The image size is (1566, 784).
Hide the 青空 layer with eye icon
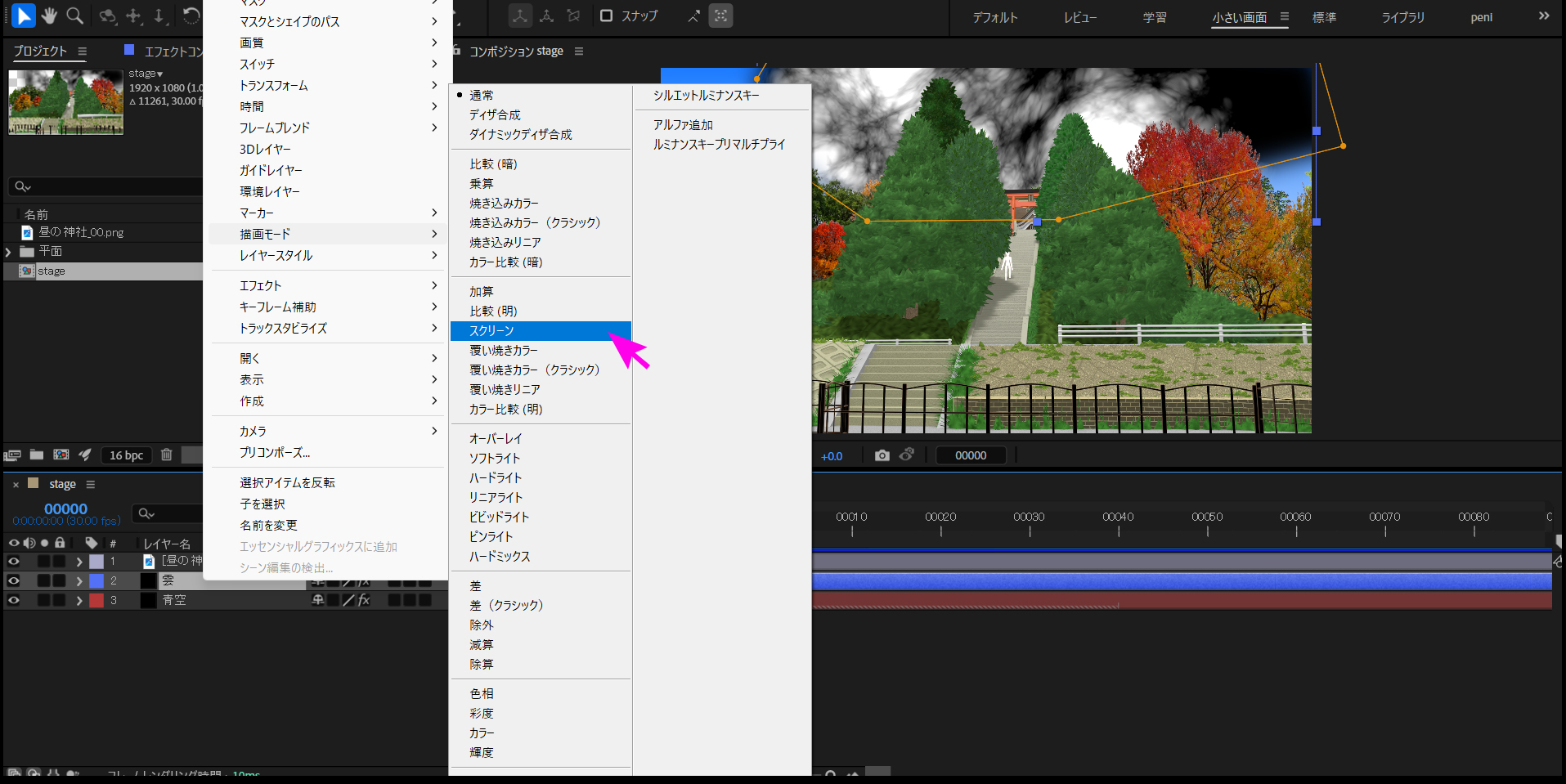click(x=14, y=600)
